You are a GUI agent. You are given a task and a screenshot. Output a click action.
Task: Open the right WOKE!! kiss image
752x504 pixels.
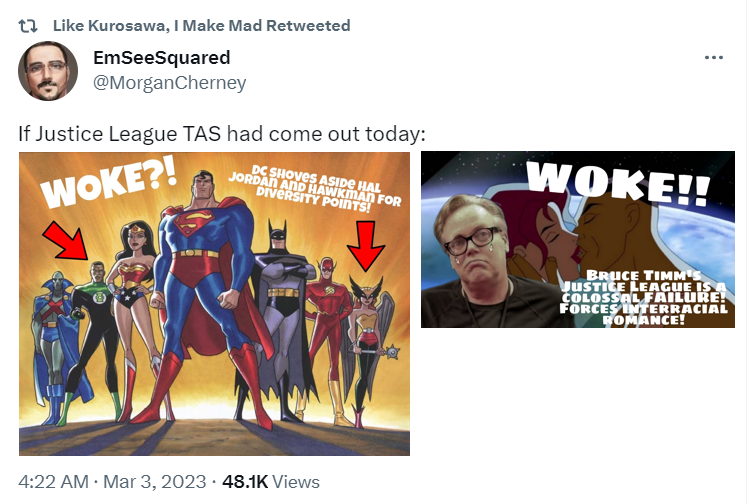(578, 240)
